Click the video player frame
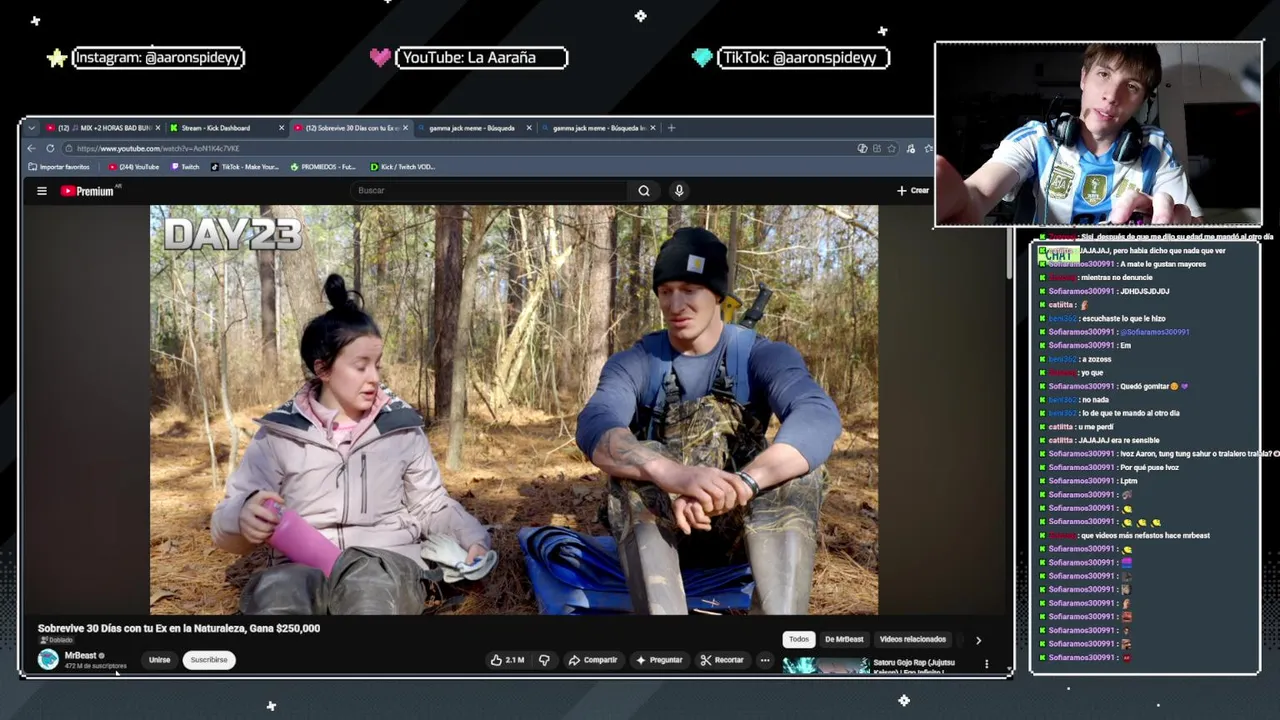 click(x=514, y=410)
